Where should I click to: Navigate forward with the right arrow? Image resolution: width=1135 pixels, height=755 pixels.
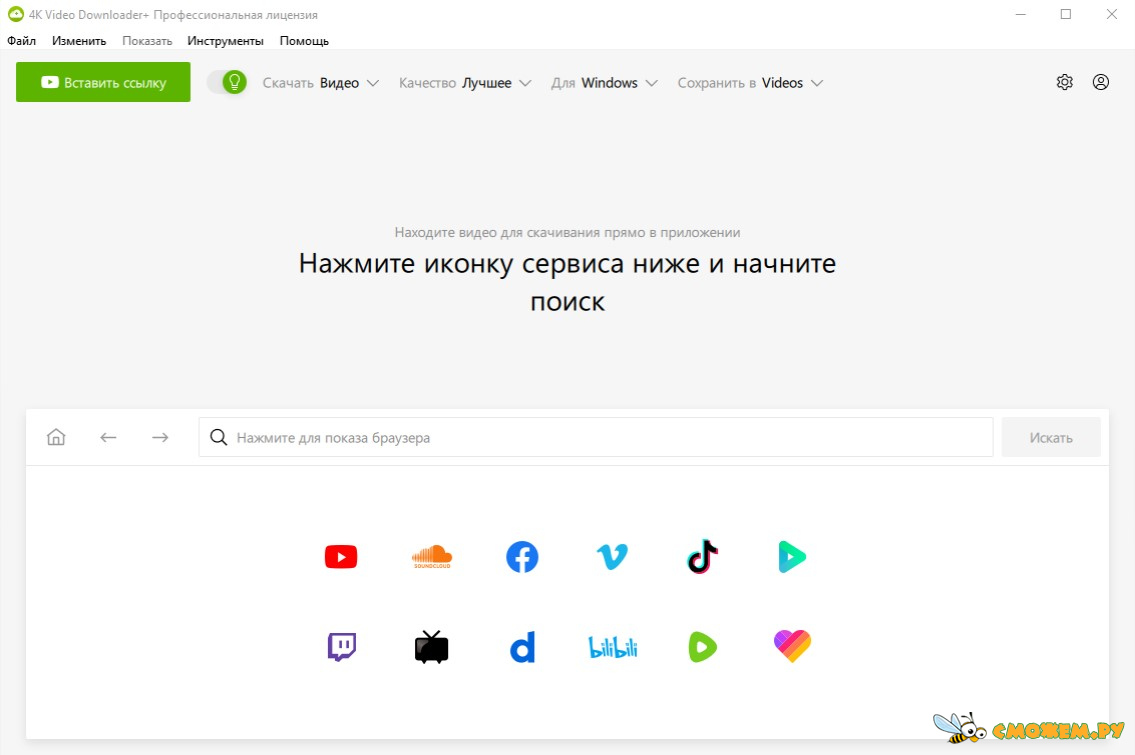tap(160, 437)
